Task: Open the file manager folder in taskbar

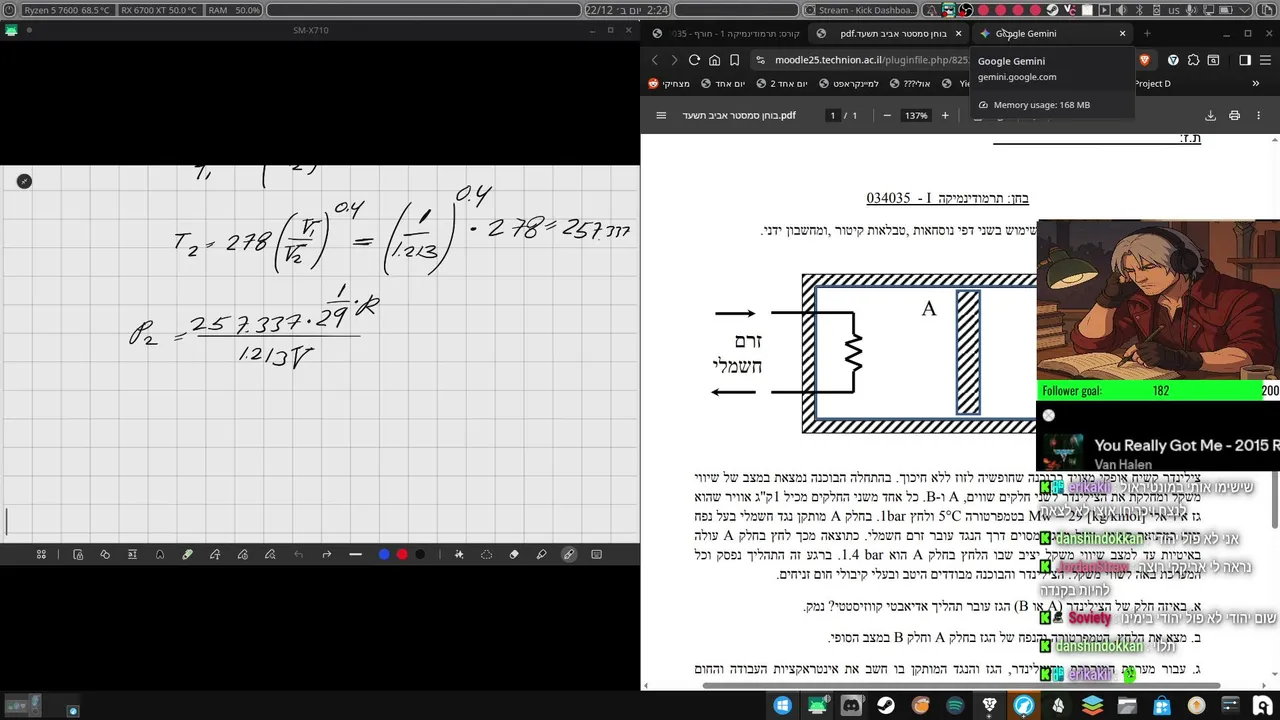Action: tap(1127, 706)
